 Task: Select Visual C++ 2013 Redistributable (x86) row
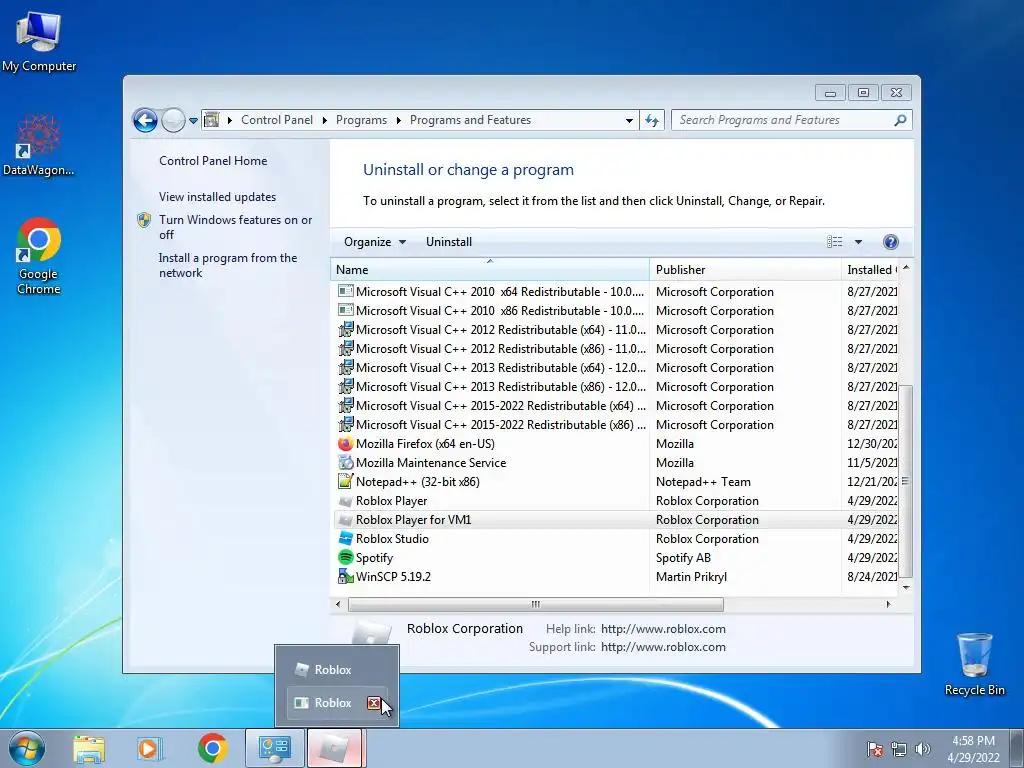616,387
